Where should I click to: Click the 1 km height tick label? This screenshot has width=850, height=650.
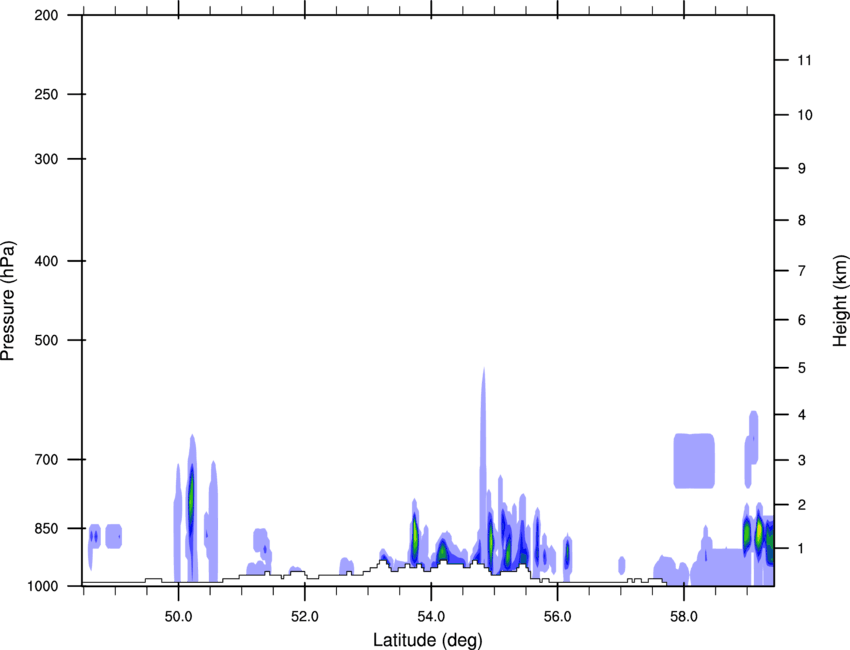pos(802,549)
